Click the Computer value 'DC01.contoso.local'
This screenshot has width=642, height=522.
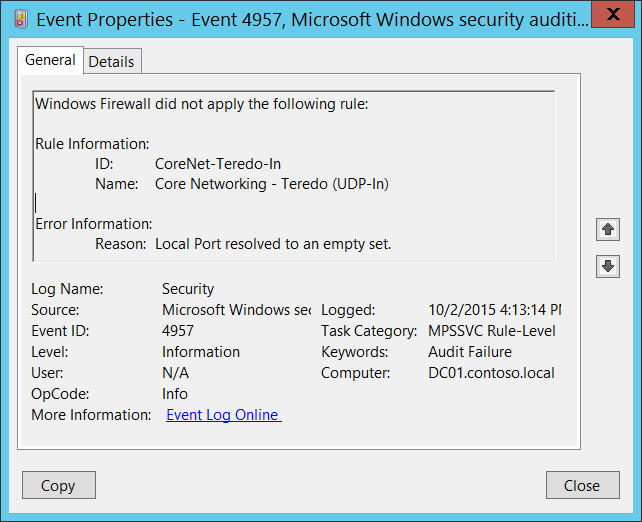[x=491, y=373]
